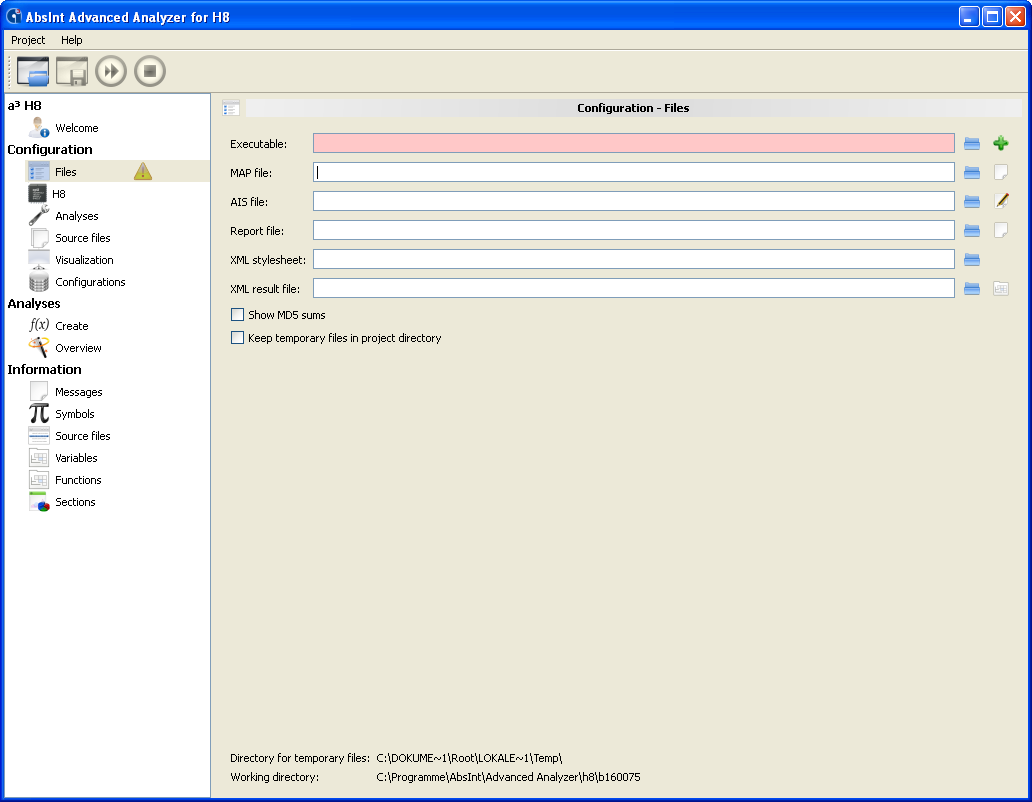Click the Visualization screen icon

coord(39,259)
